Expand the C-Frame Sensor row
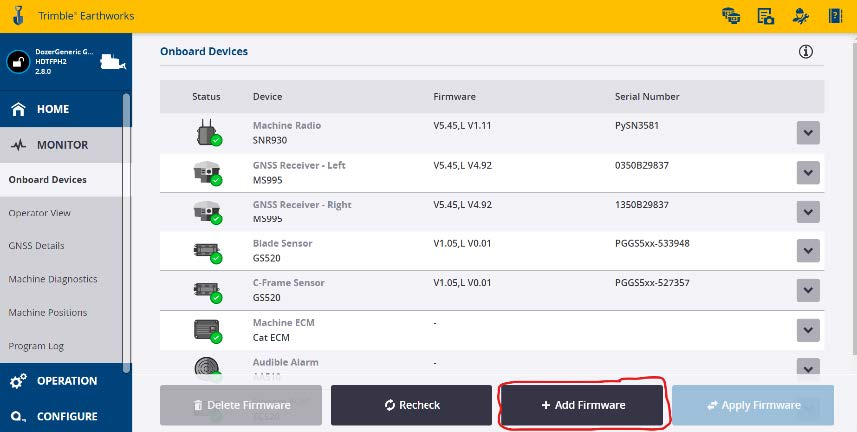 (x=808, y=290)
